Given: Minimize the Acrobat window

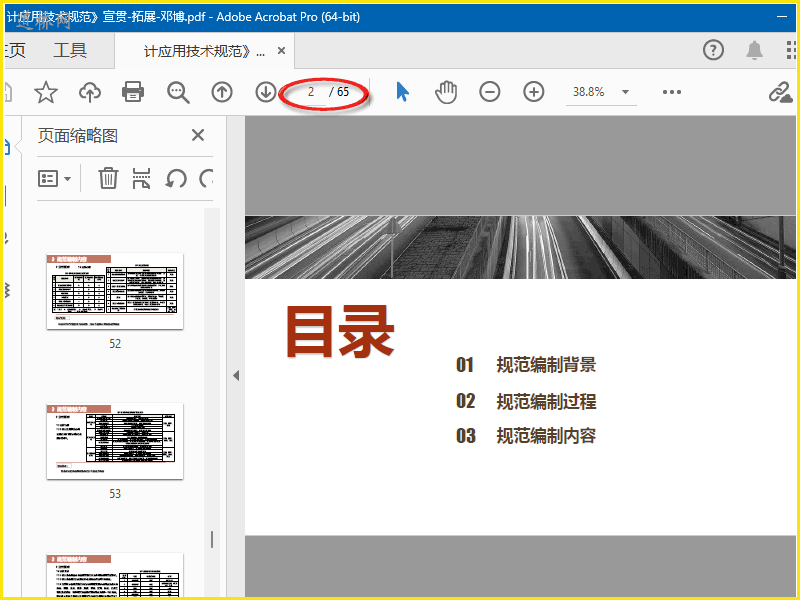Looking at the screenshot, I should [x=782, y=17].
